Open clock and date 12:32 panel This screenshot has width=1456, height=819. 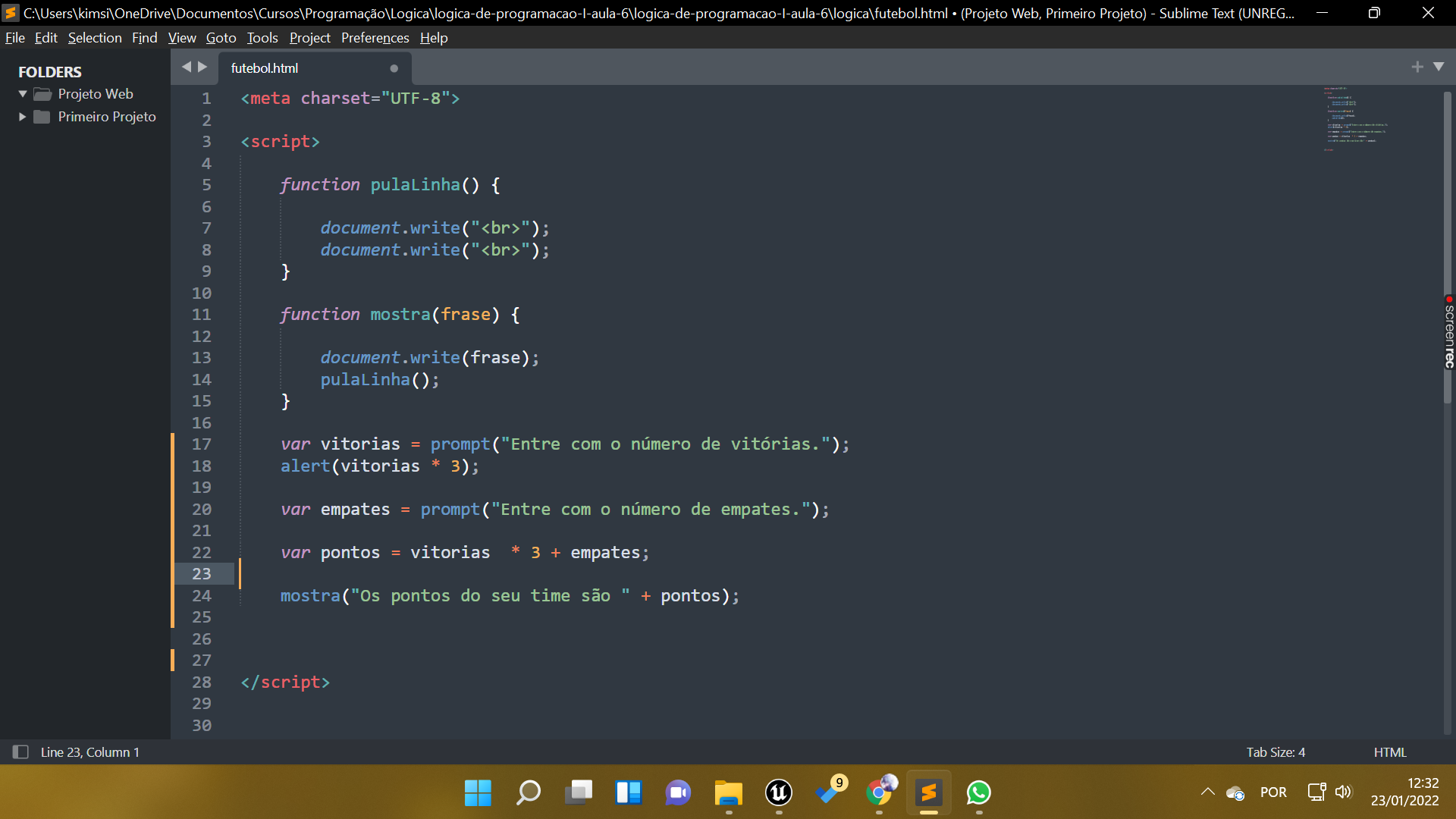pyautogui.click(x=1404, y=792)
